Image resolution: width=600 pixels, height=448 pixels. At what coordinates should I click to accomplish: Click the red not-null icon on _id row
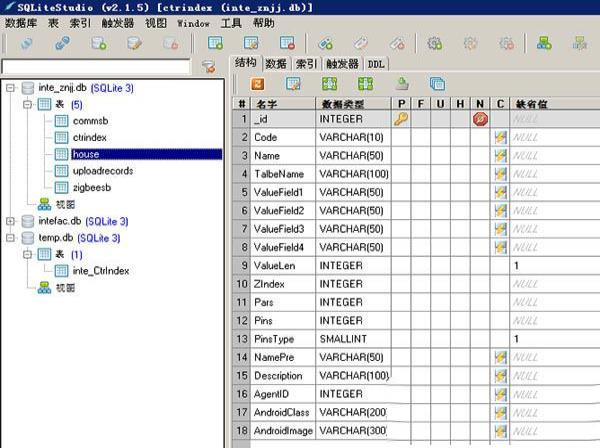tap(480, 119)
